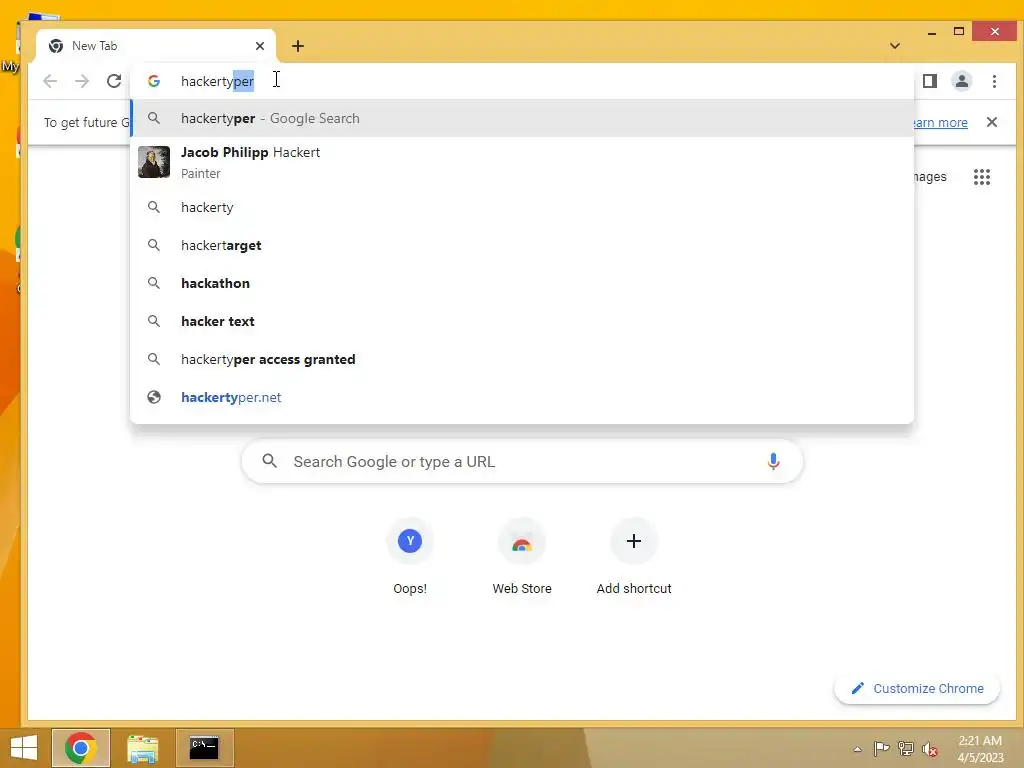The image size is (1024, 768).
Task: Start voice search with microphone icon
Action: (773, 462)
